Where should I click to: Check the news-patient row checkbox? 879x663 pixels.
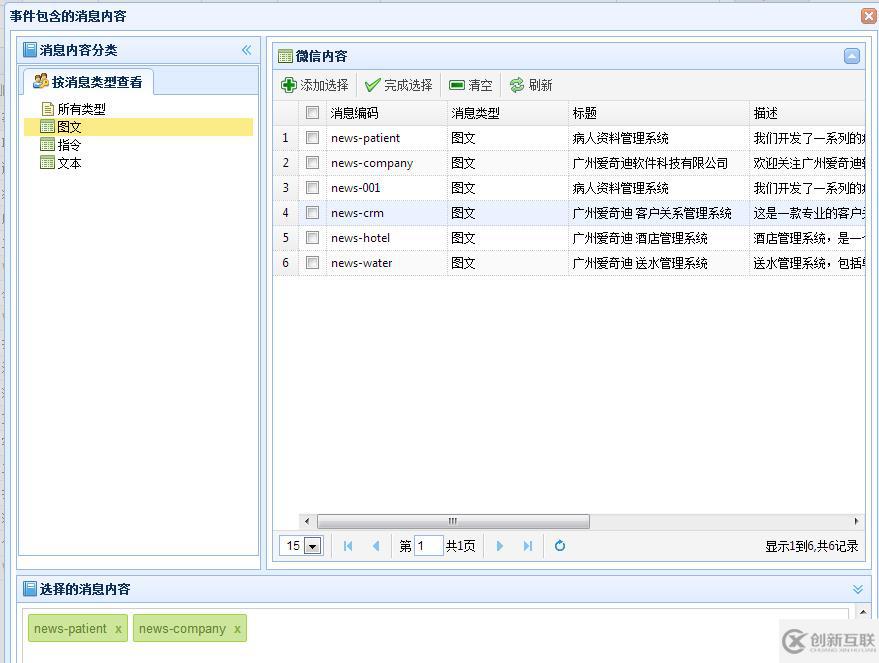(x=312, y=138)
